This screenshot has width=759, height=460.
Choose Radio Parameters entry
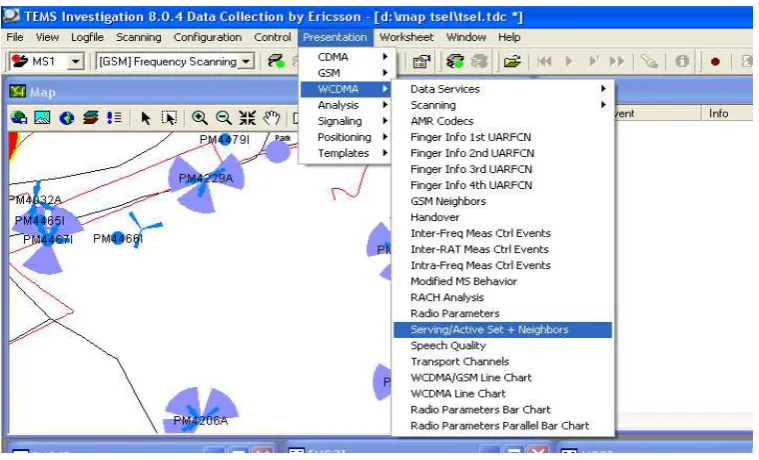pyautogui.click(x=502, y=313)
